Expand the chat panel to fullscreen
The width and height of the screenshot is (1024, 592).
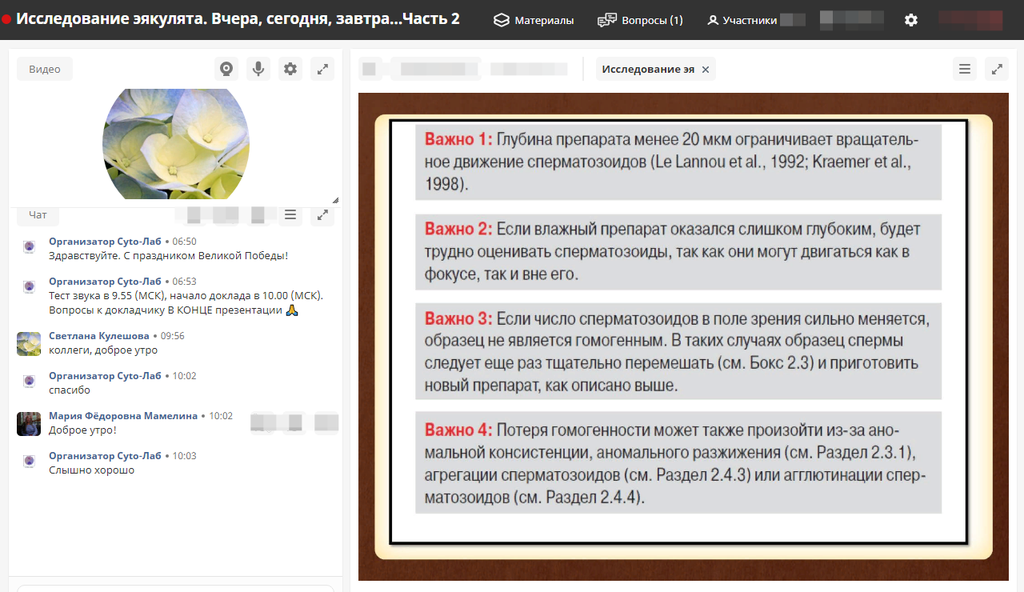pos(322,215)
